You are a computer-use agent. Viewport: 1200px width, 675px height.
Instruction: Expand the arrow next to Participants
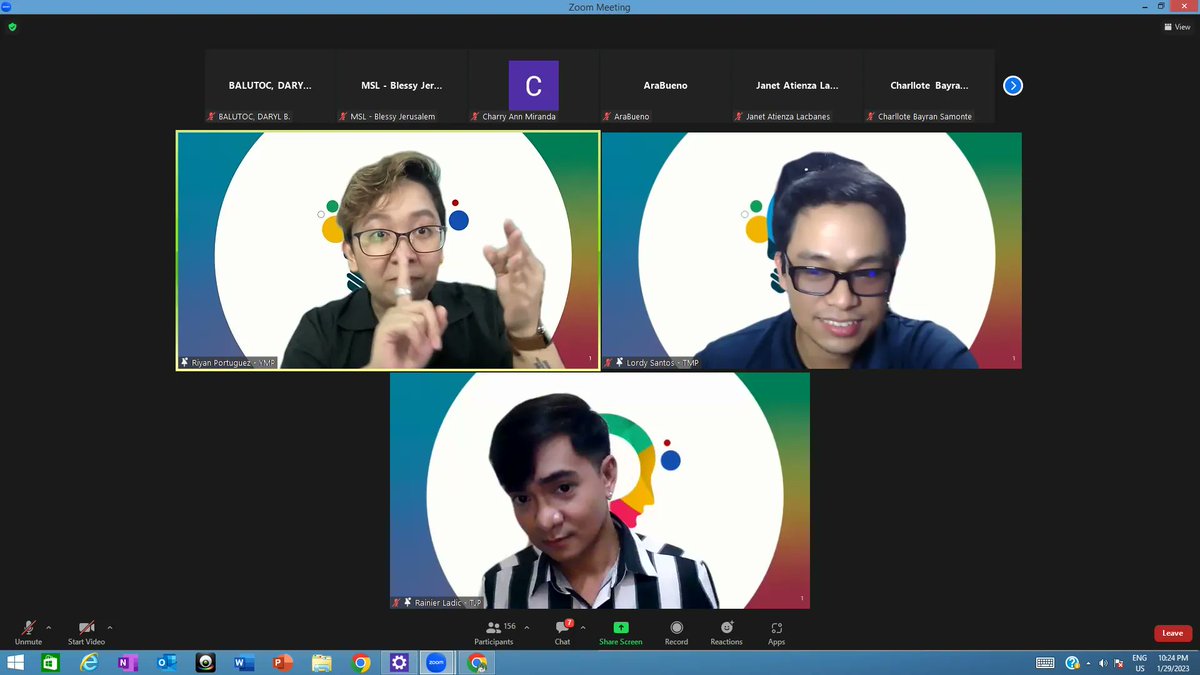526,627
